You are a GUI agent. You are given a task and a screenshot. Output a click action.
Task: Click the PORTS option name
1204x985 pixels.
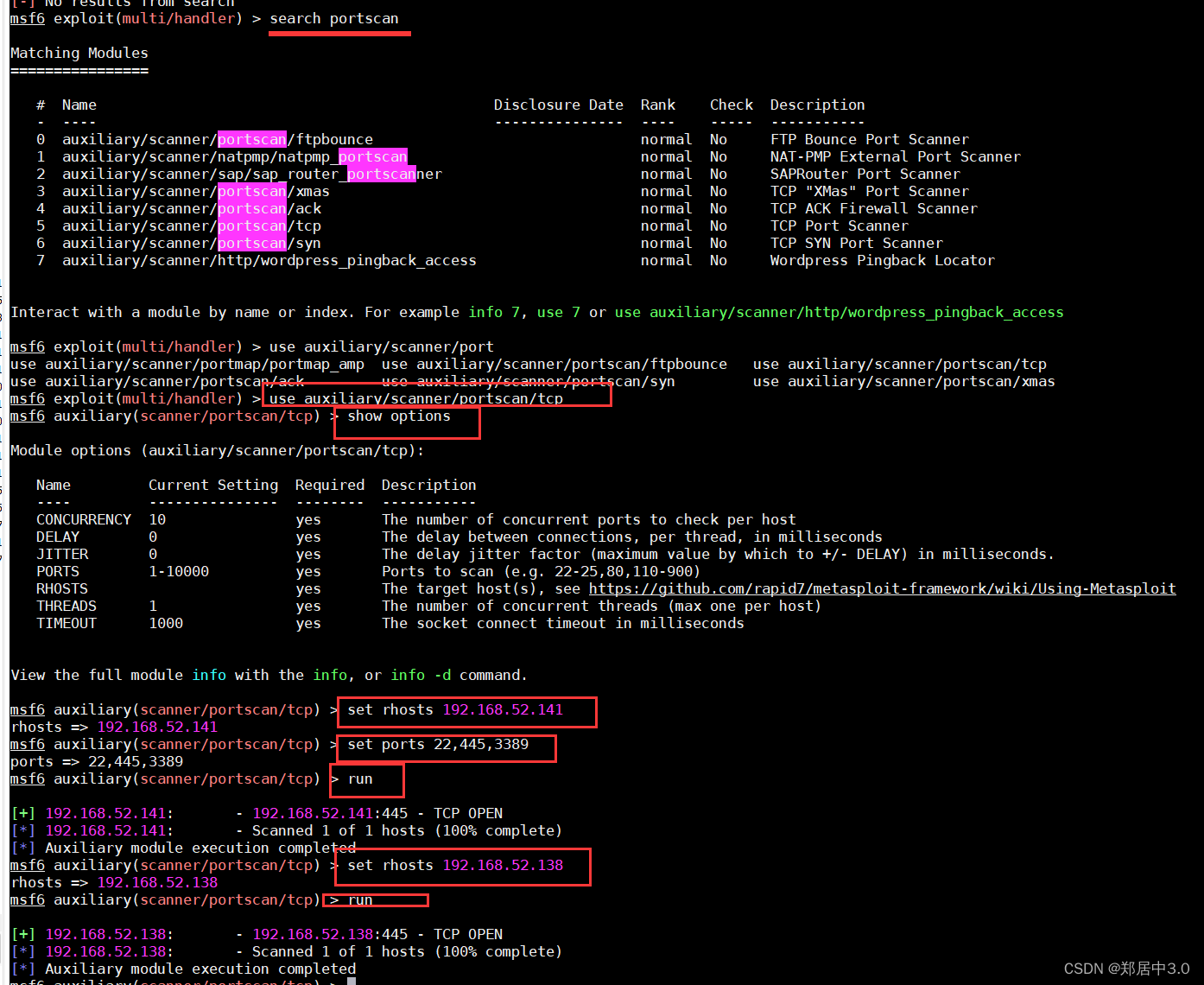coord(58,571)
